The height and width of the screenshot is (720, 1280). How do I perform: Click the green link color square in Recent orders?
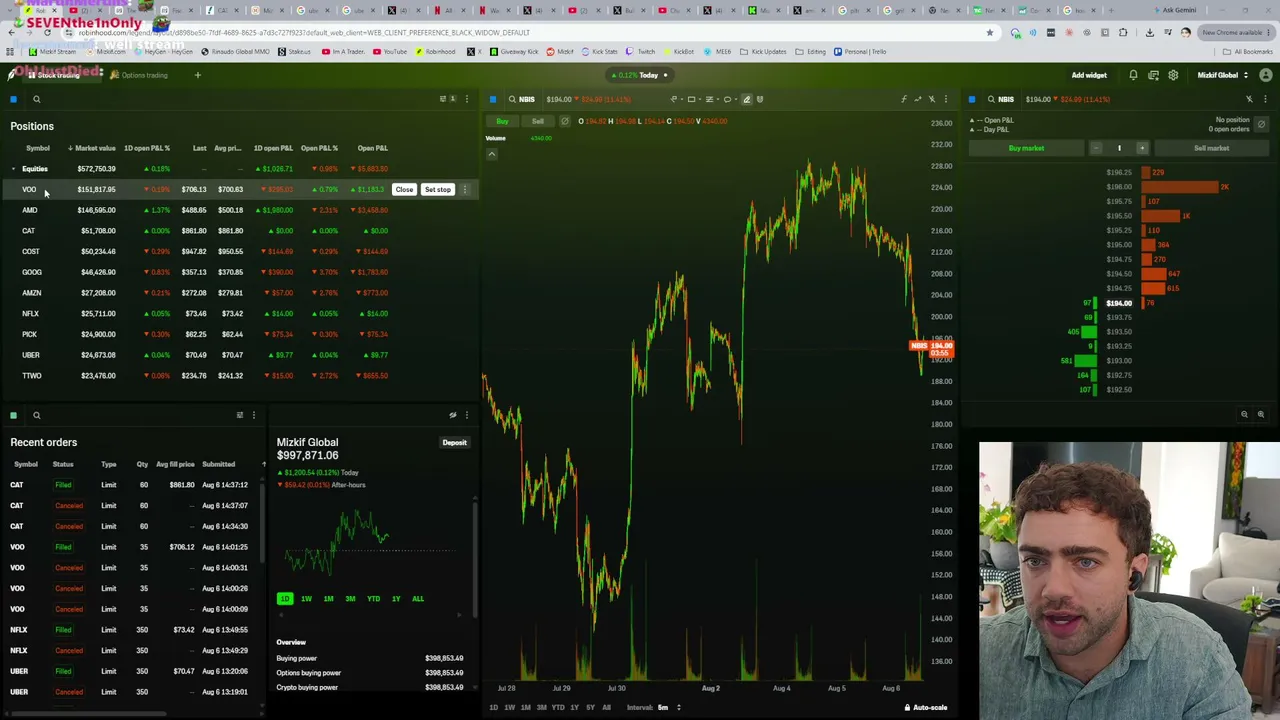click(13, 415)
